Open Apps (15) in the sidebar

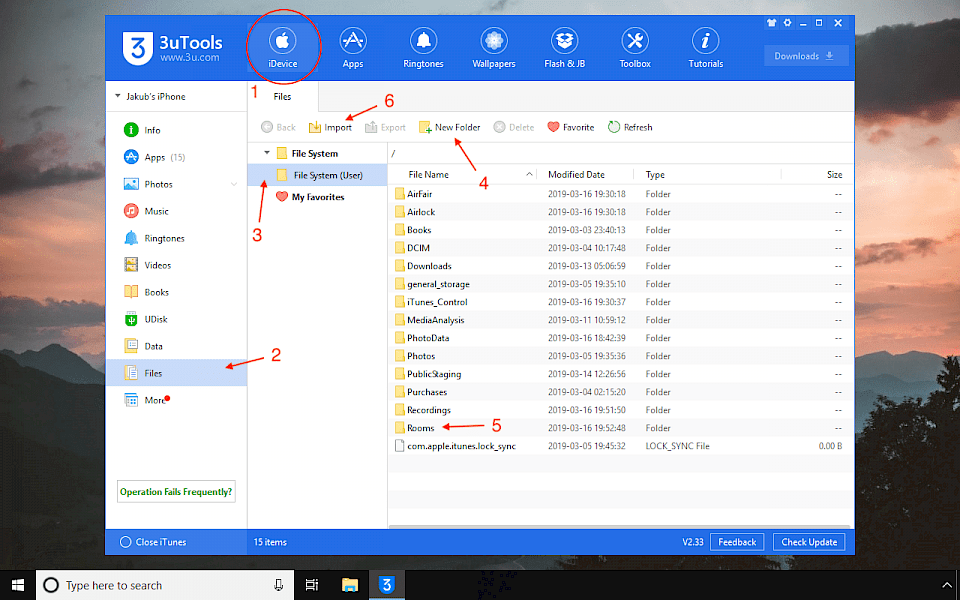point(176,157)
